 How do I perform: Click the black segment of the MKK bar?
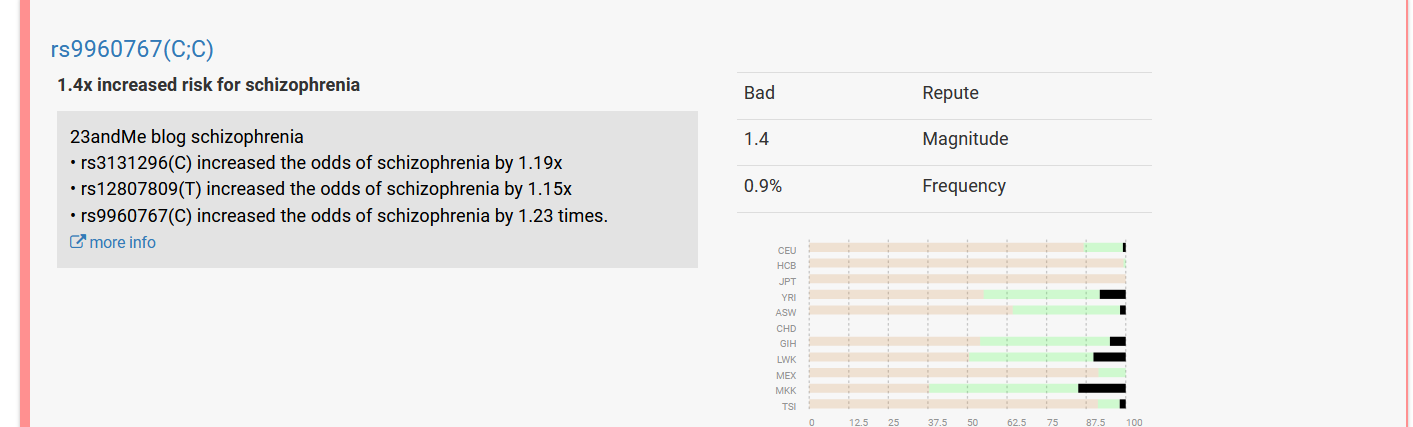1102,389
